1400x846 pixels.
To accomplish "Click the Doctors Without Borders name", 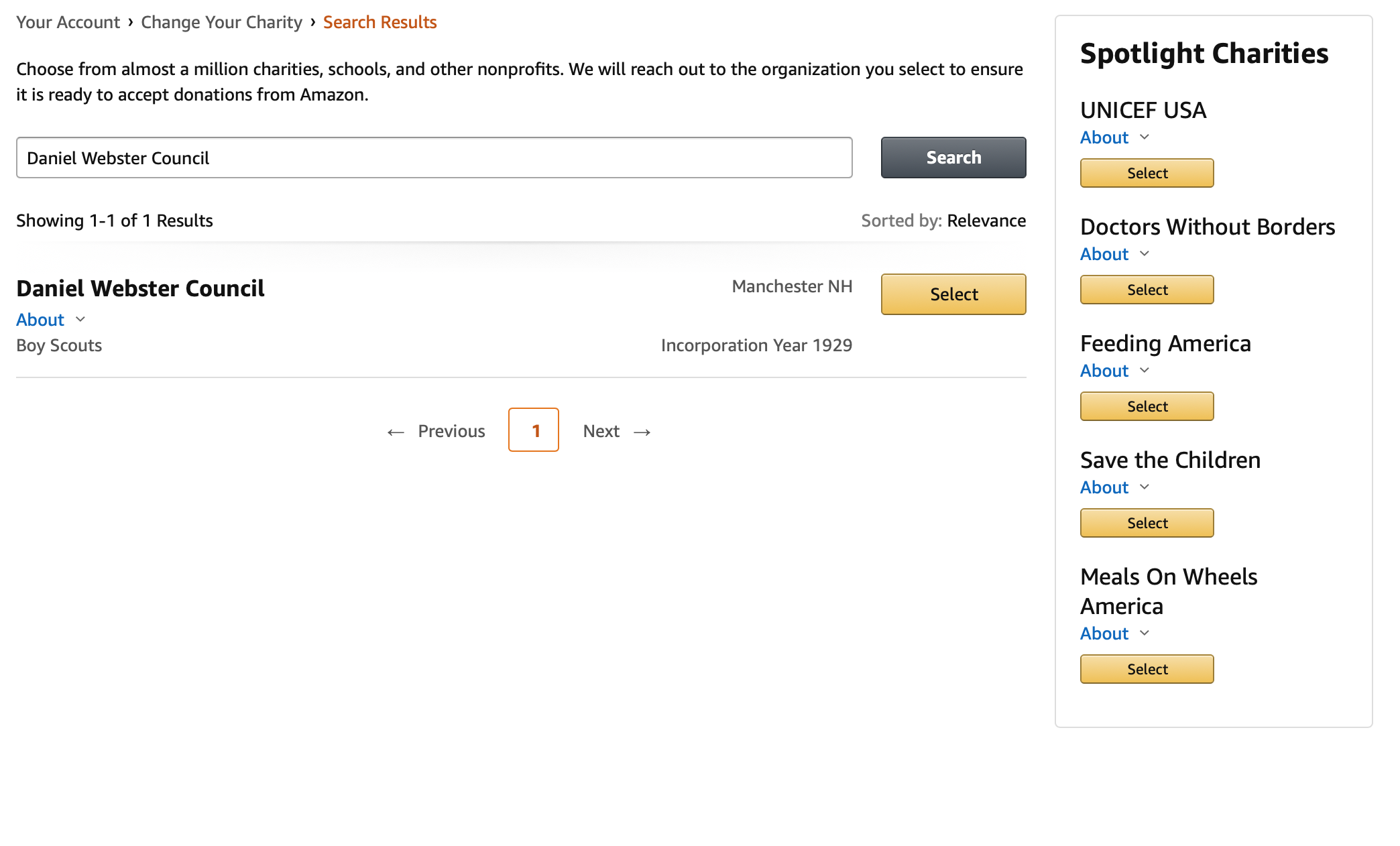I will (x=1208, y=227).
